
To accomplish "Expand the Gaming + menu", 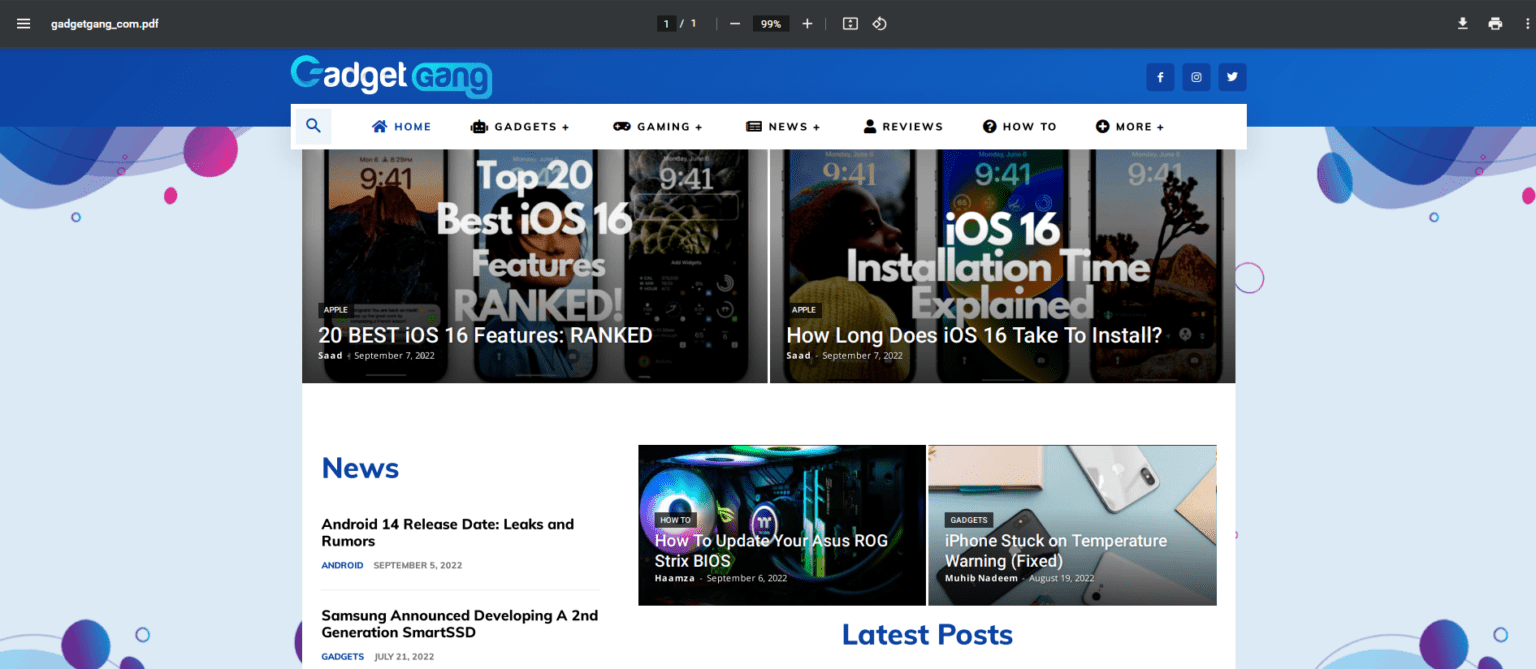I will pyautogui.click(x=658, y=127).
